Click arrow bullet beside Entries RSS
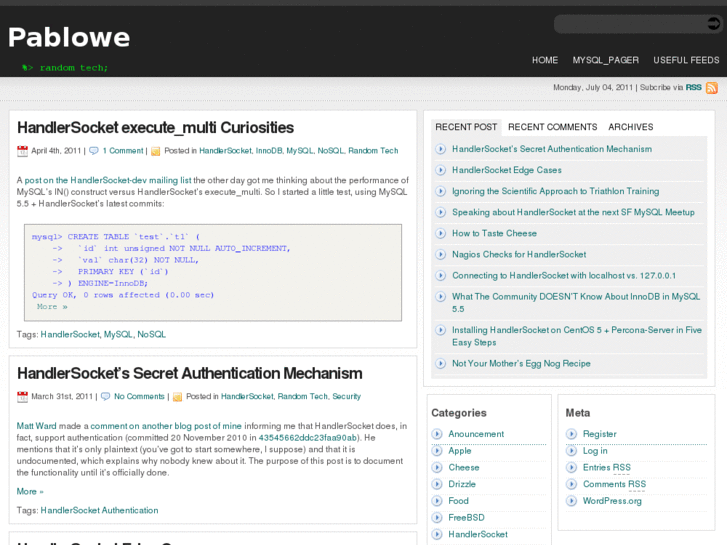 [571, 468]
